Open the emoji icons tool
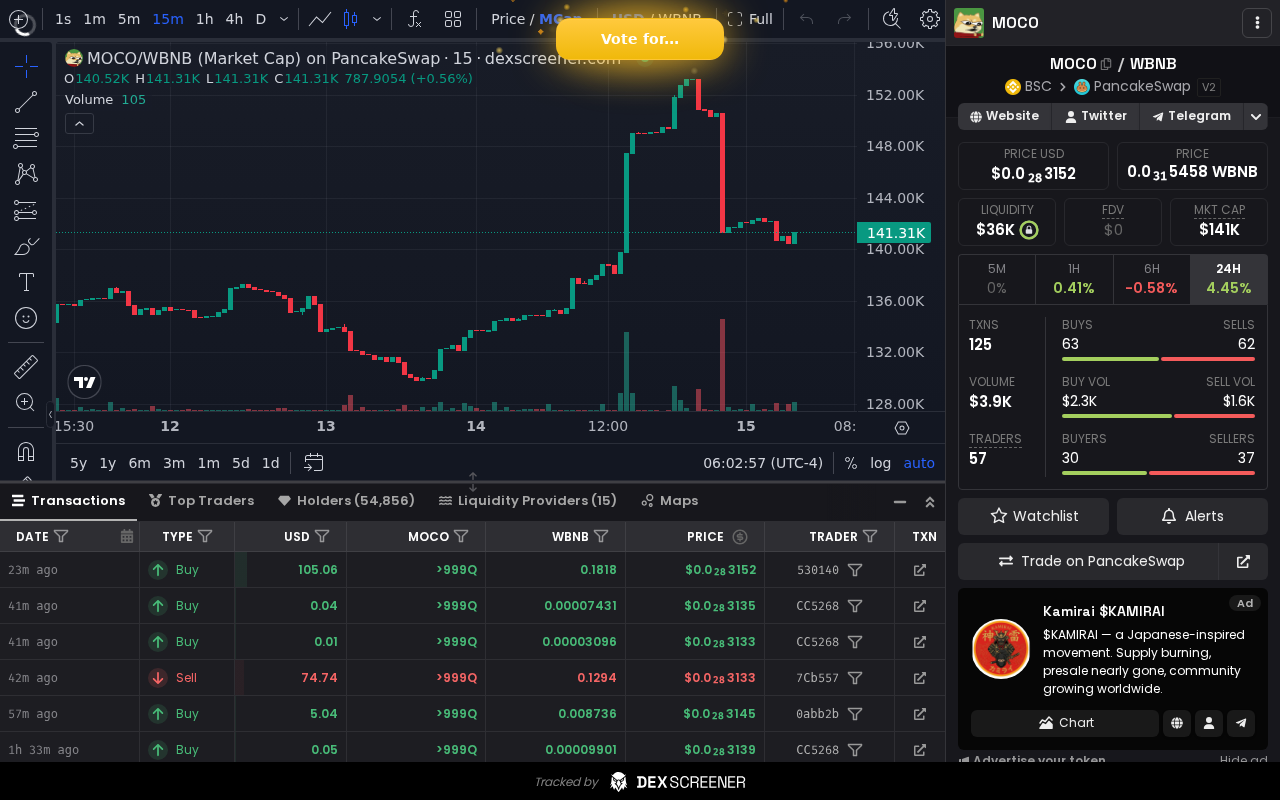This screenshot has height=800, width=1280. point(26,318)
